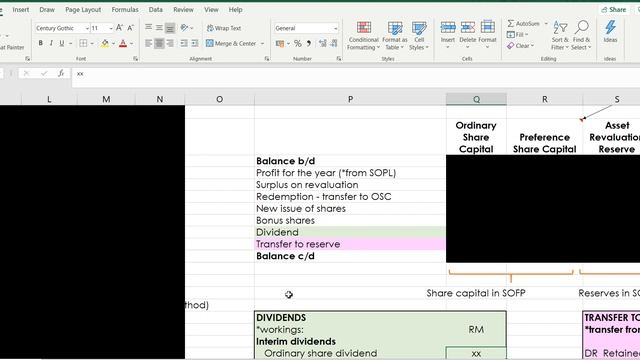Toggle bold formatting
Viewport: 640px width, 360px height.
[x=40, y=43]
